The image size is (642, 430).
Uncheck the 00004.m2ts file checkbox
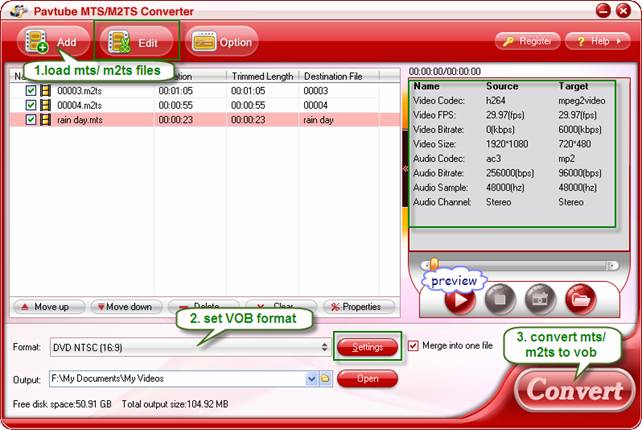coord(31,105)
